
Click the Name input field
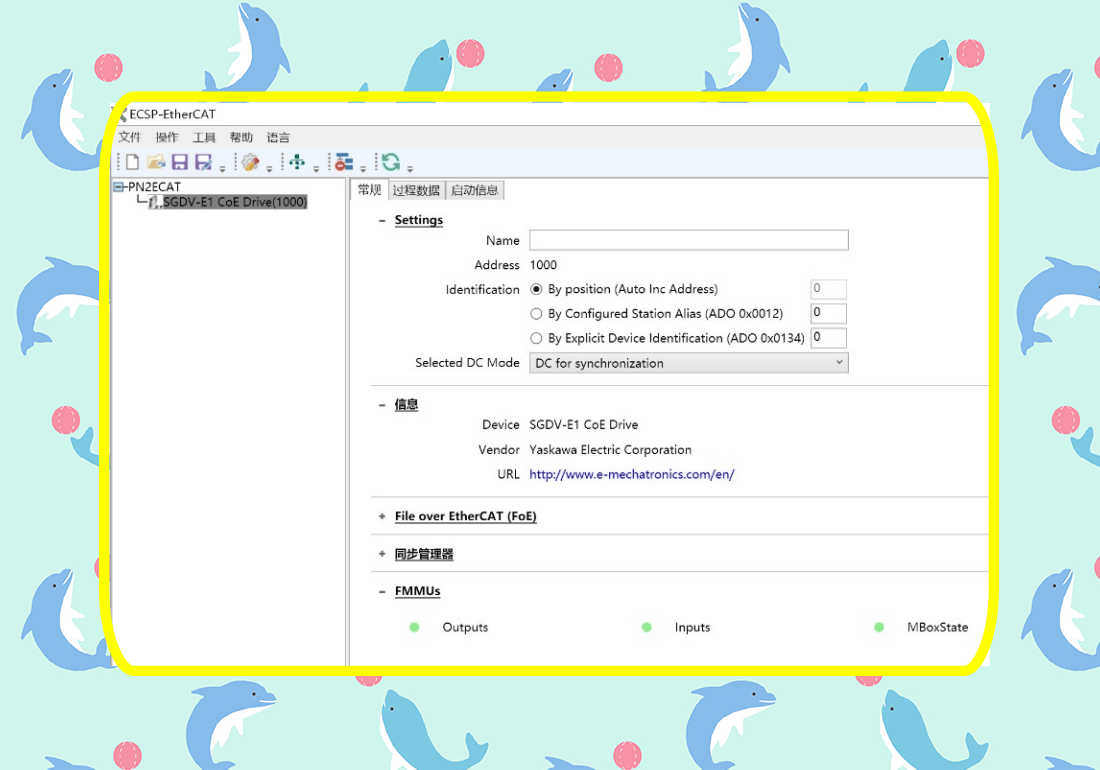[x=689, y=240]
